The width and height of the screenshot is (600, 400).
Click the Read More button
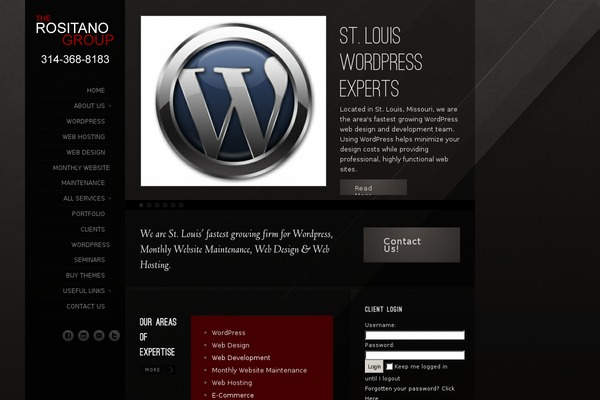click(373, 188)
